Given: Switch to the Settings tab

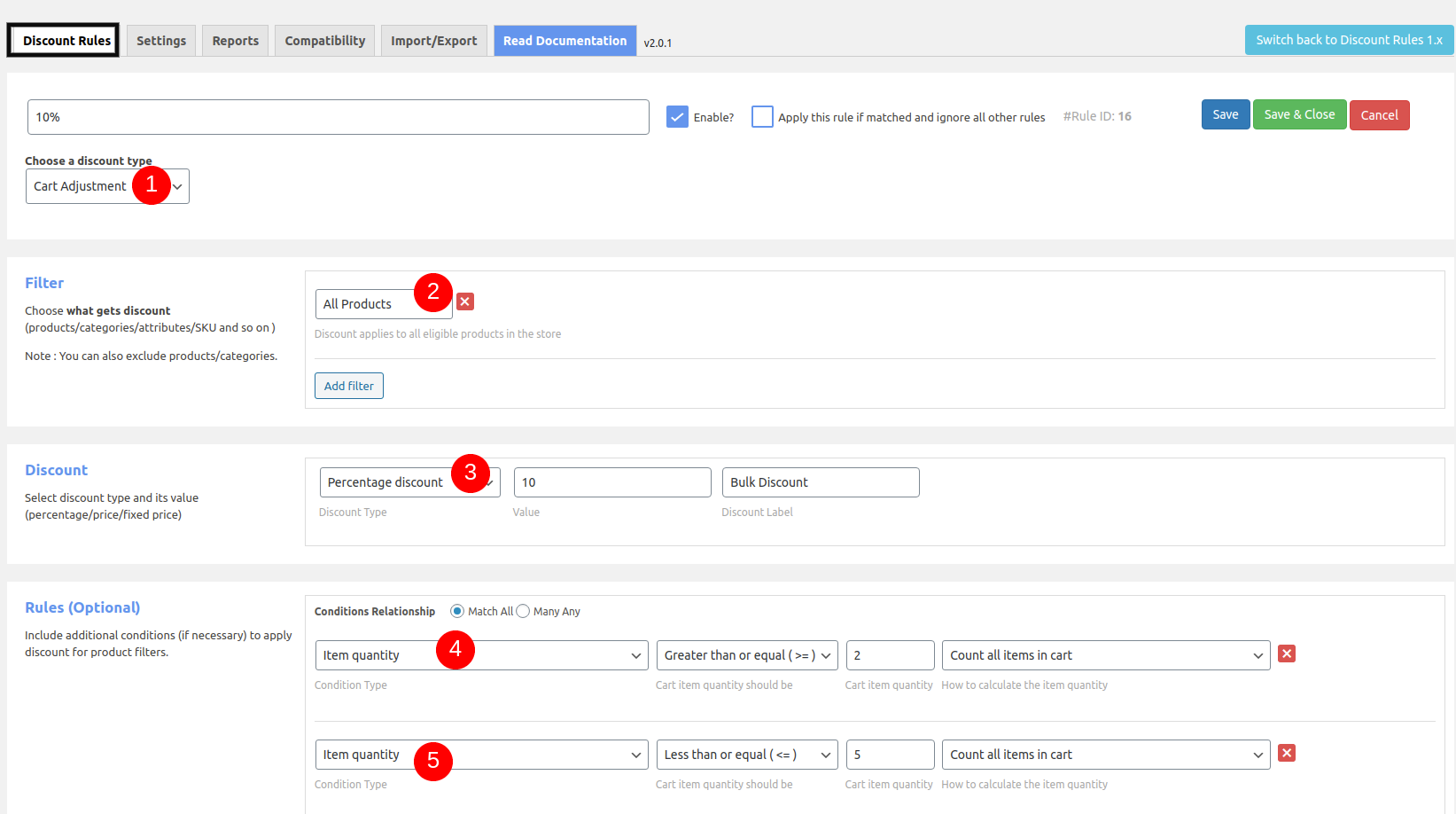Looking at the screenshot, I should pyautogui.click(x=161, y=41).
